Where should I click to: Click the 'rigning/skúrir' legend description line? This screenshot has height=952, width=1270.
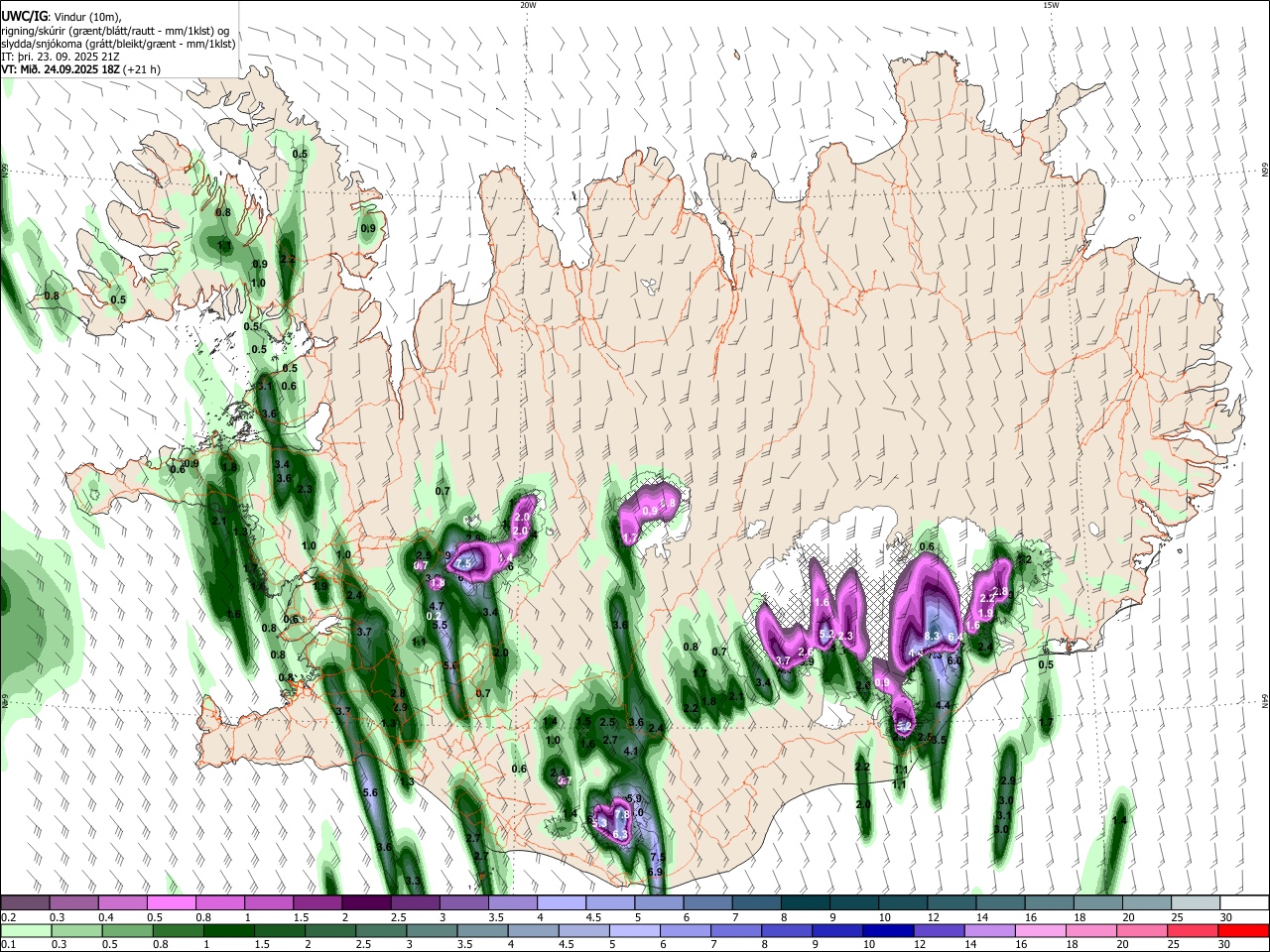pos(115,31)
